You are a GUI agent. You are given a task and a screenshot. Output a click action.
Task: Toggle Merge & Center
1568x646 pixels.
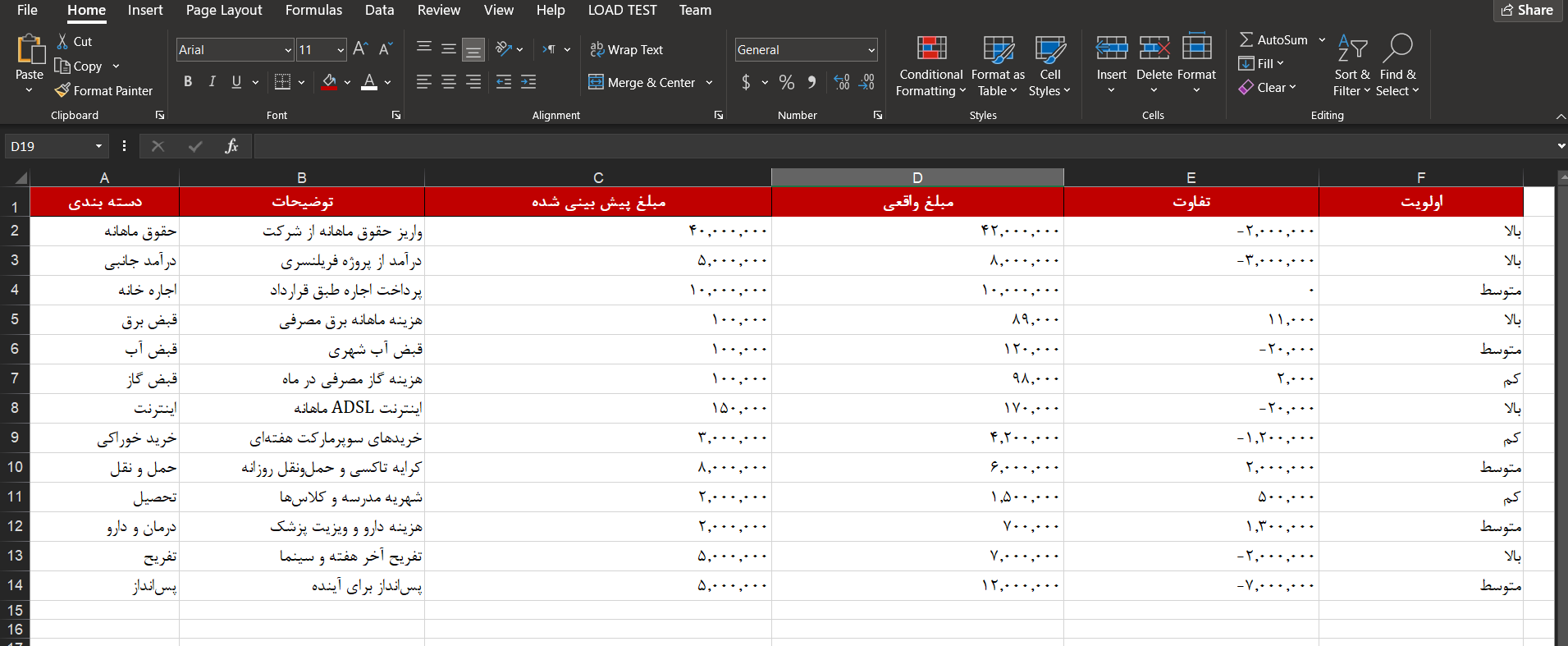point(642,82)
